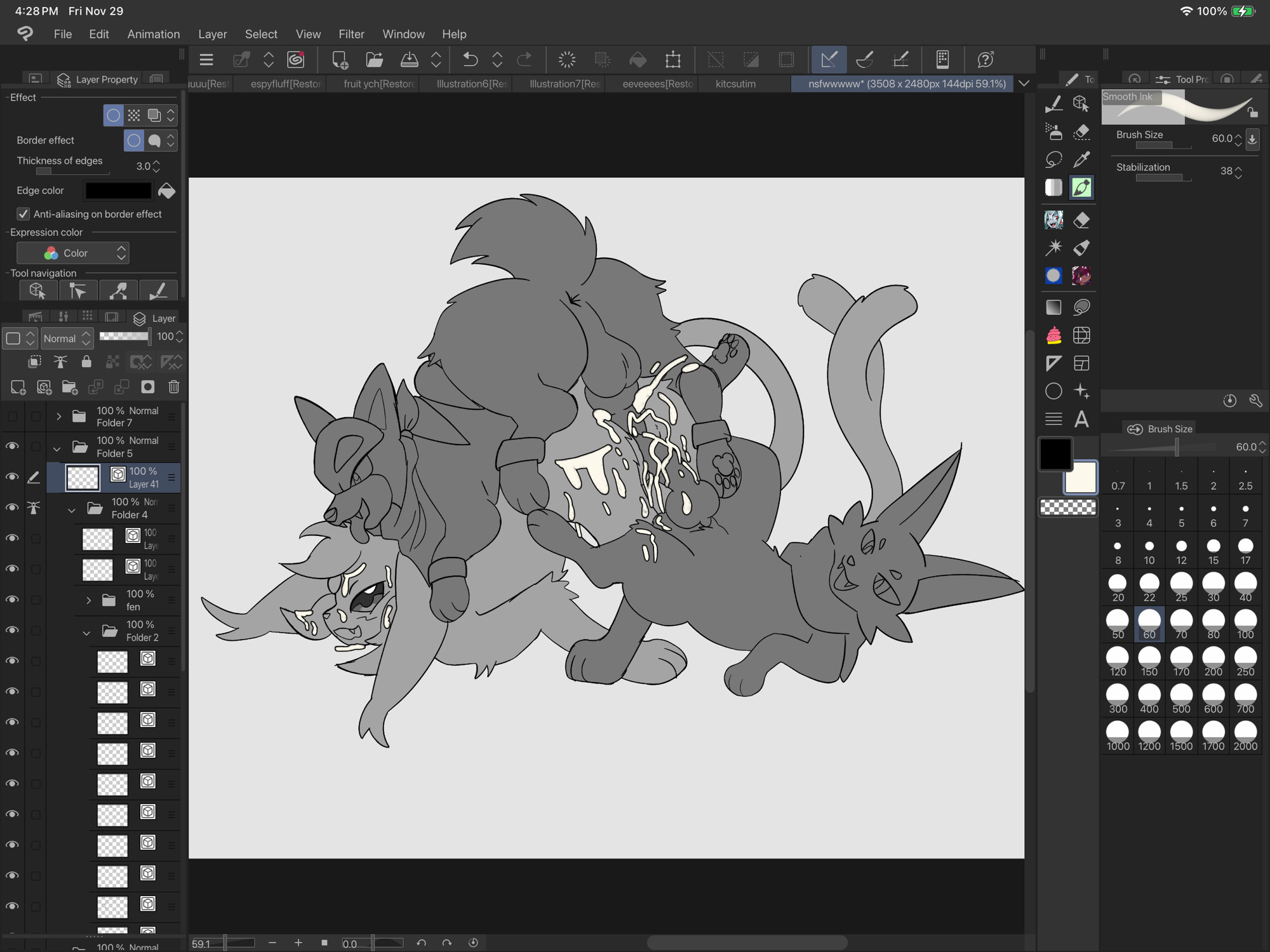The image size is (1270, 952).
Task: Collapse Folder 4 in the layer list
Action: (x=72, y=509)
